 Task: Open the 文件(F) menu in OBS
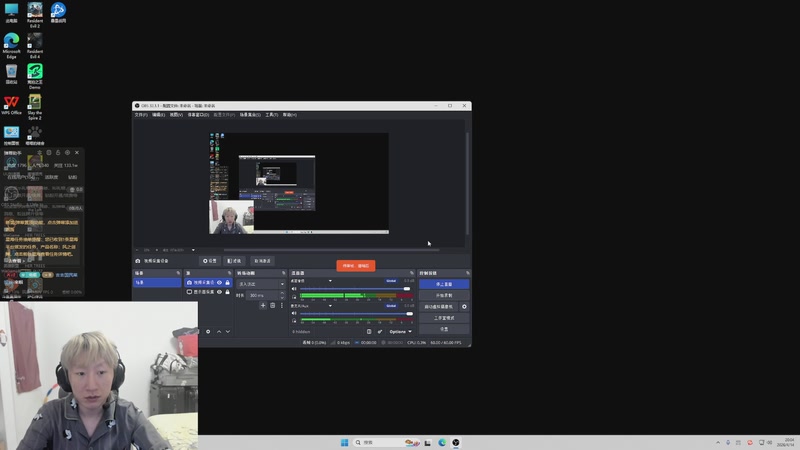coord(141,115)
